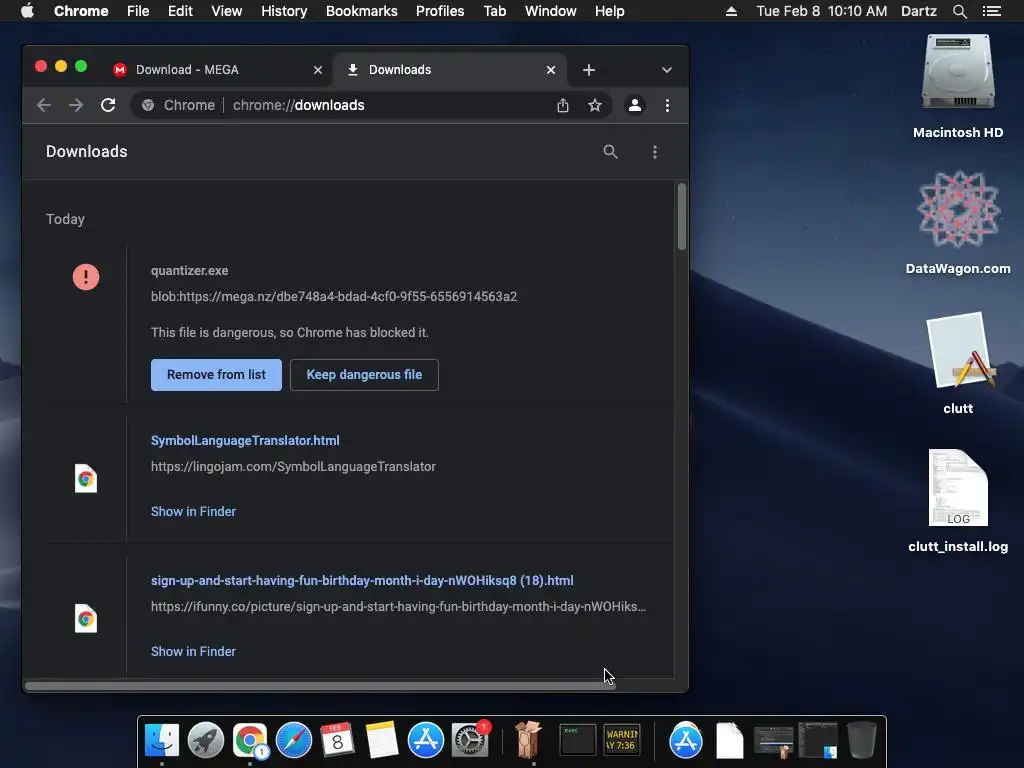Viewport: 1024px width, 768px height.
Task: Open the Trash in the dock
Action: 861,740
